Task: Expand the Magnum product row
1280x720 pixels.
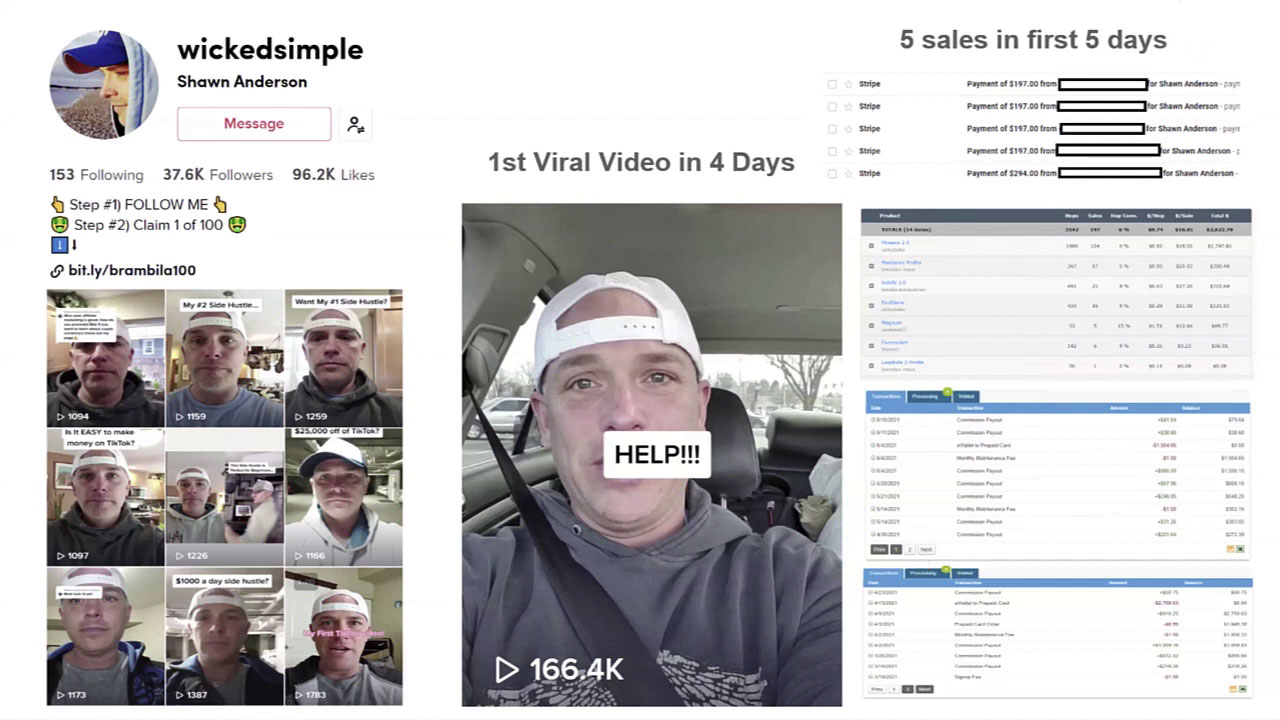Action: click(x=871, y=325)
